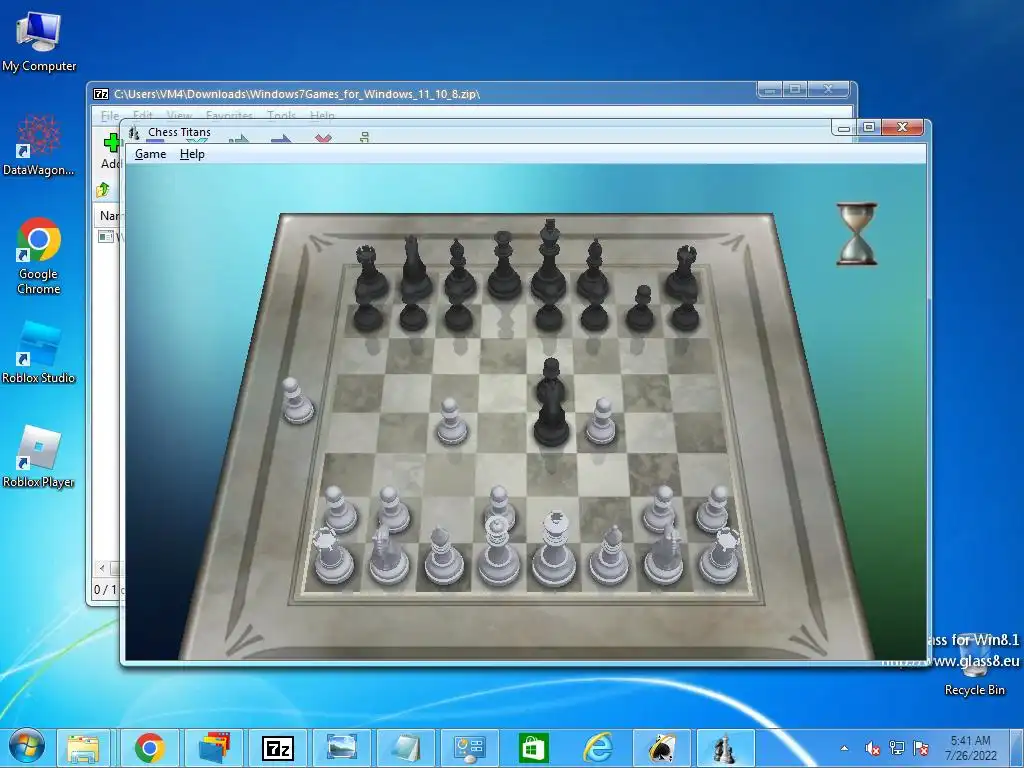Click the muted volume tray icon
The image size is (1024, 768).
[872, 748]
